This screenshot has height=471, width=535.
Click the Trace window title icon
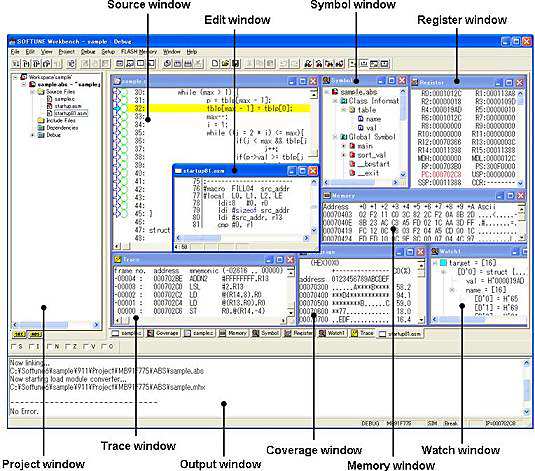(118, 260)
